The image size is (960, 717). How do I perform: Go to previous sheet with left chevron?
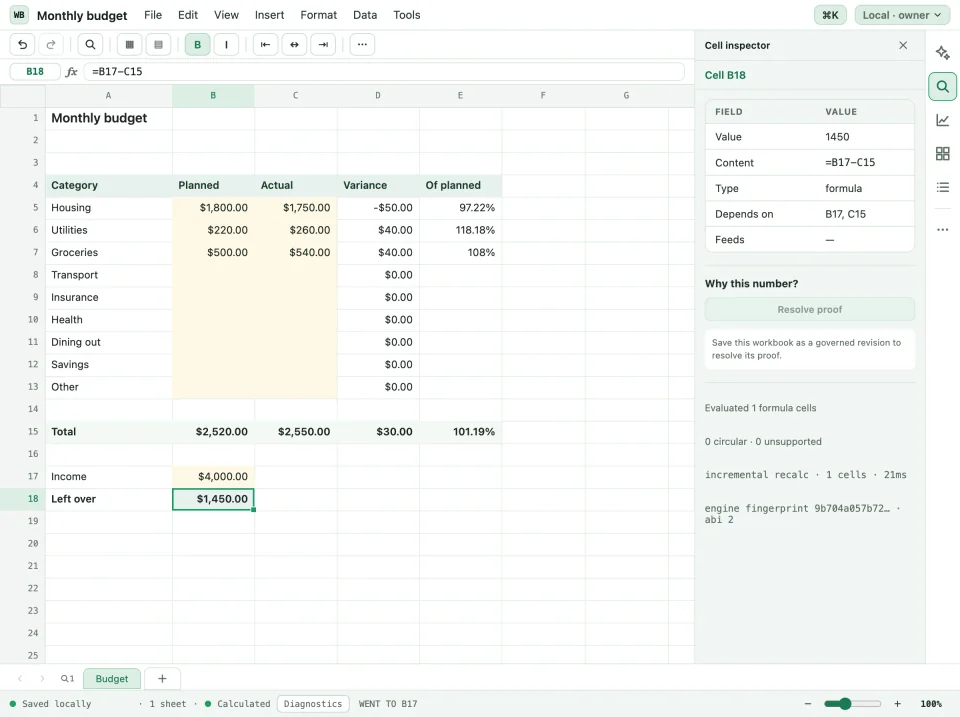(20, 678)
